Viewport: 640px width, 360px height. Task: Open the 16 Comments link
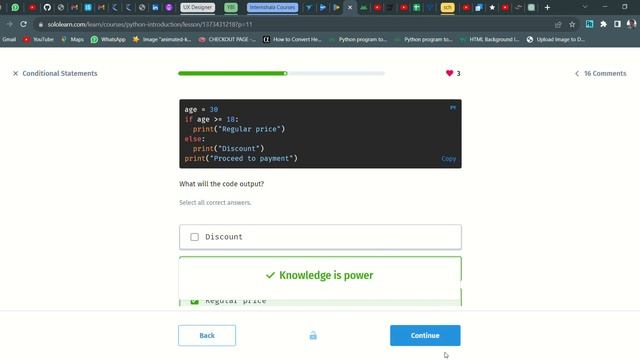(605, 73)
